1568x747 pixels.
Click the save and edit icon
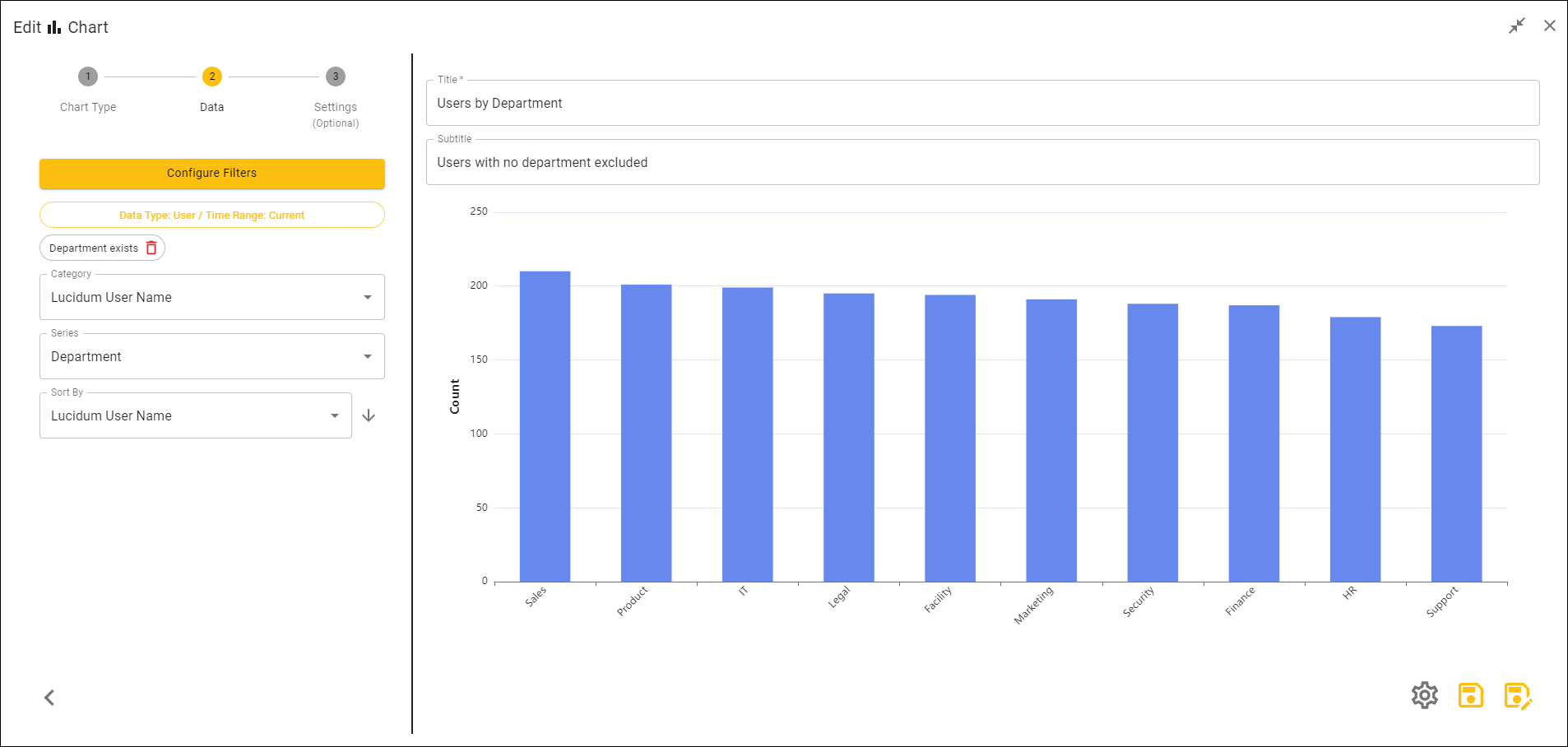1518,696
